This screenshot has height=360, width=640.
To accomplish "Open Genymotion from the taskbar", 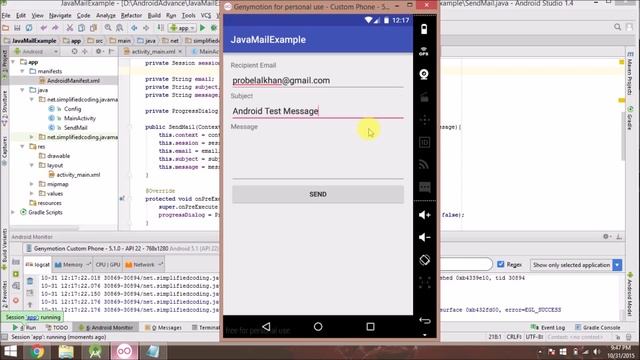I will click(124, 351).
